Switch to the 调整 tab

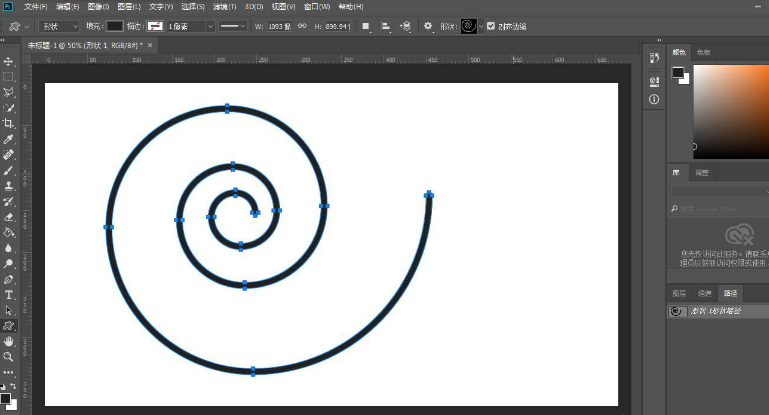(702, 173)
